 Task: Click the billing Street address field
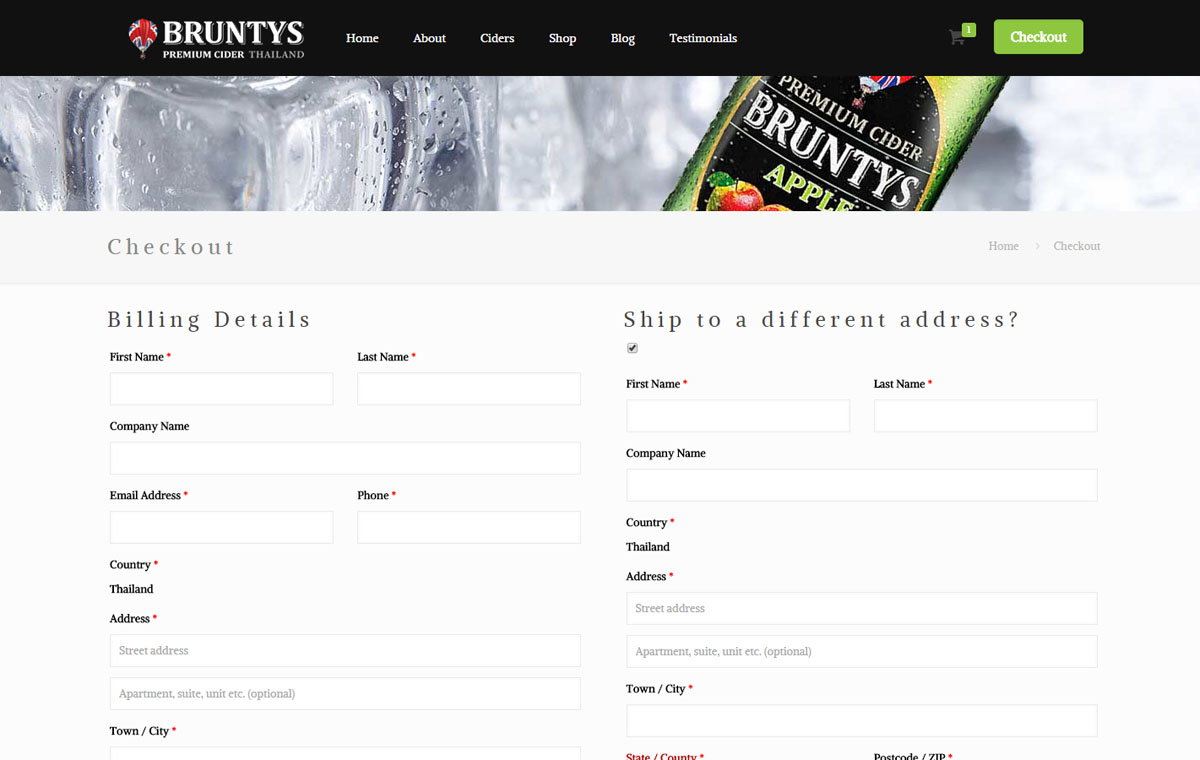345,650
